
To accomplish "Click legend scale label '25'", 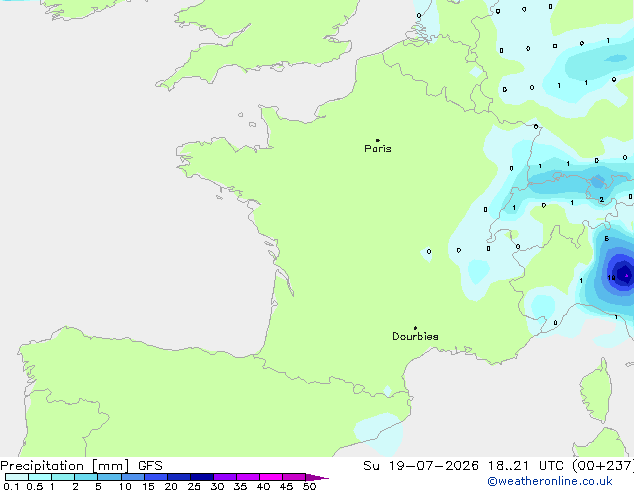I will click(194, 486).
